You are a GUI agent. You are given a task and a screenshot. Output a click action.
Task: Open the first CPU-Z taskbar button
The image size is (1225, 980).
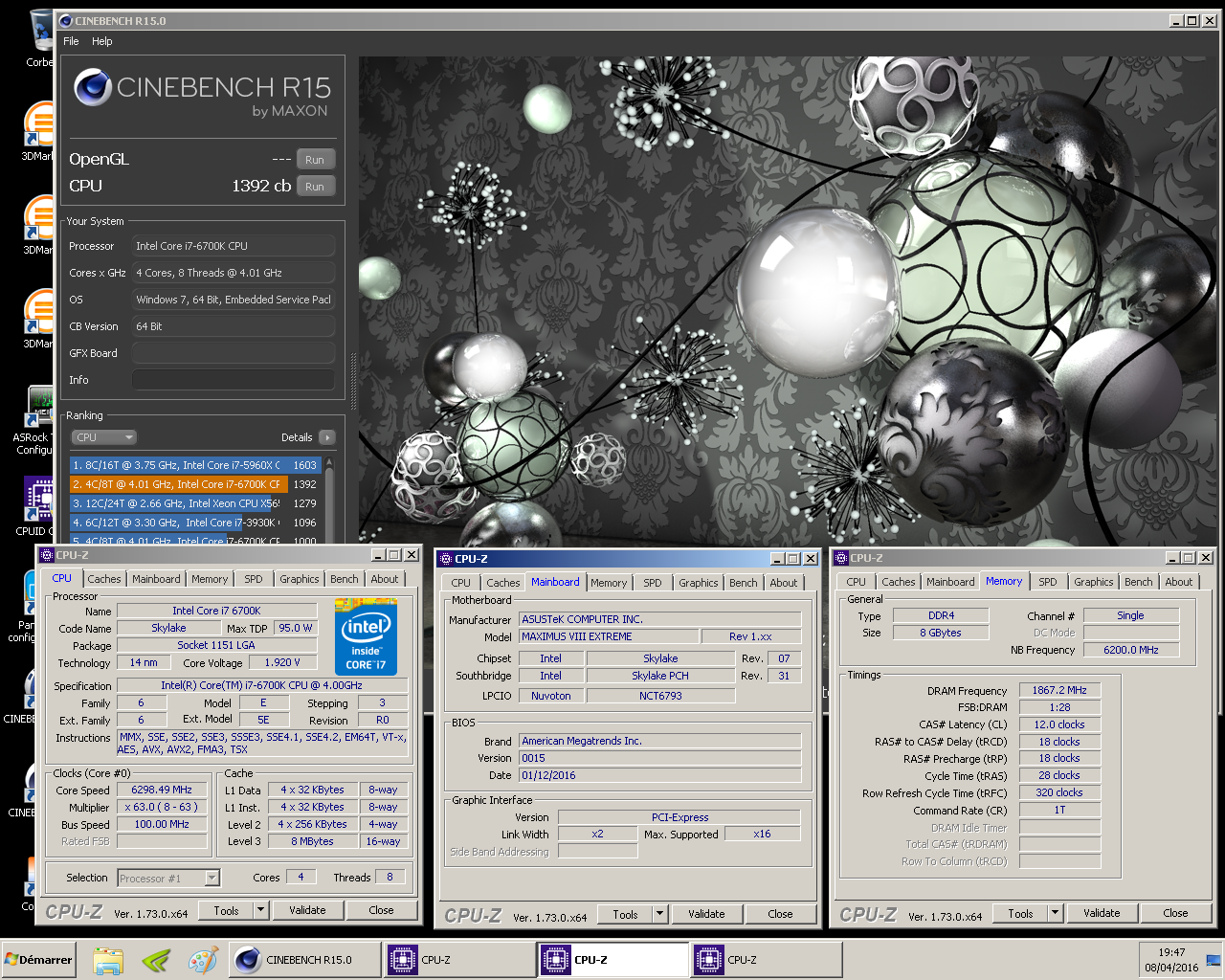(458, 960)
